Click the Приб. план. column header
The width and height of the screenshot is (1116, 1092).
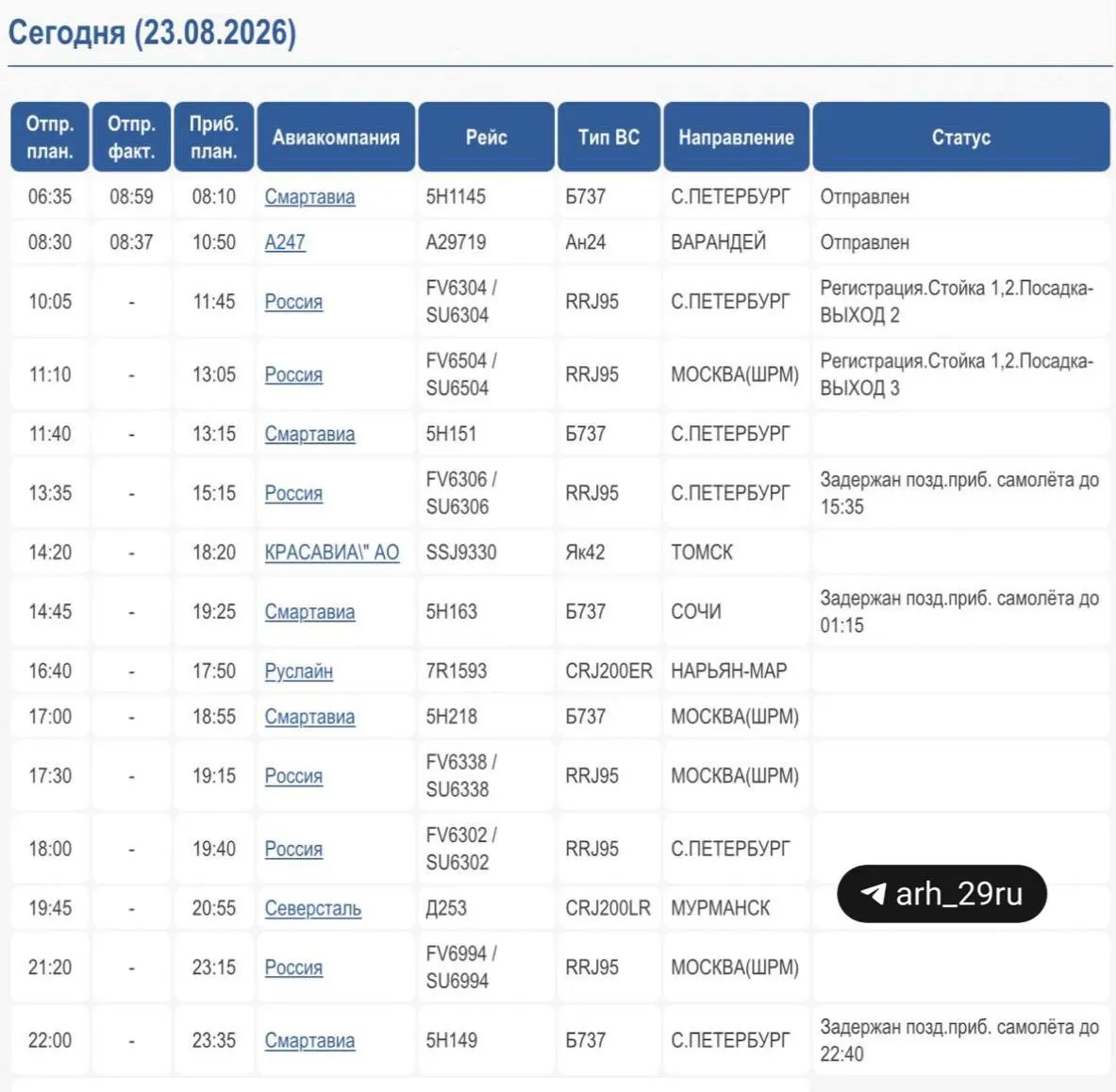213,137
